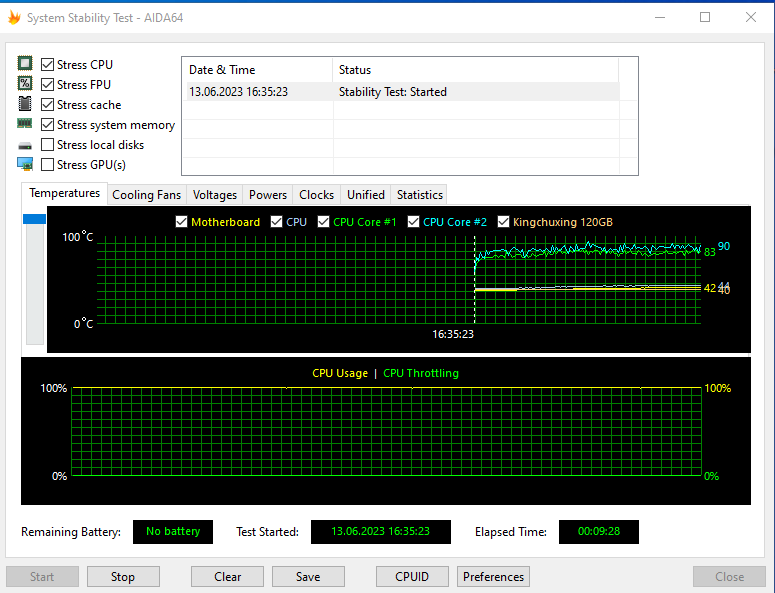Viewport: 775px width, 593px height.
Task: Switch to the Cooling Fans tab
Action: click(x=147, y=195)
